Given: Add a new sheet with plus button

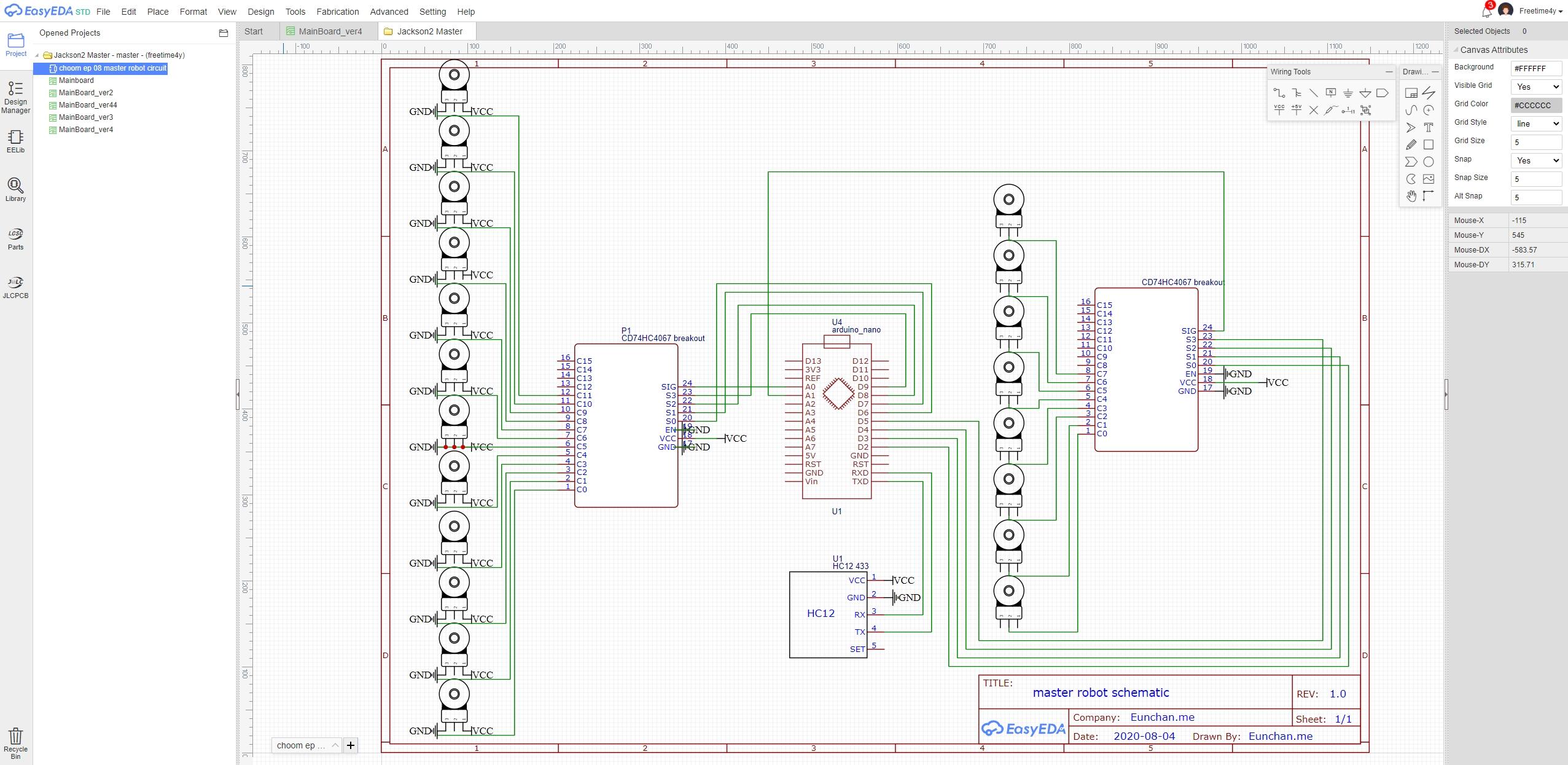Looking at the screenshot, I should pyautogui.click(x=351, y=745).
